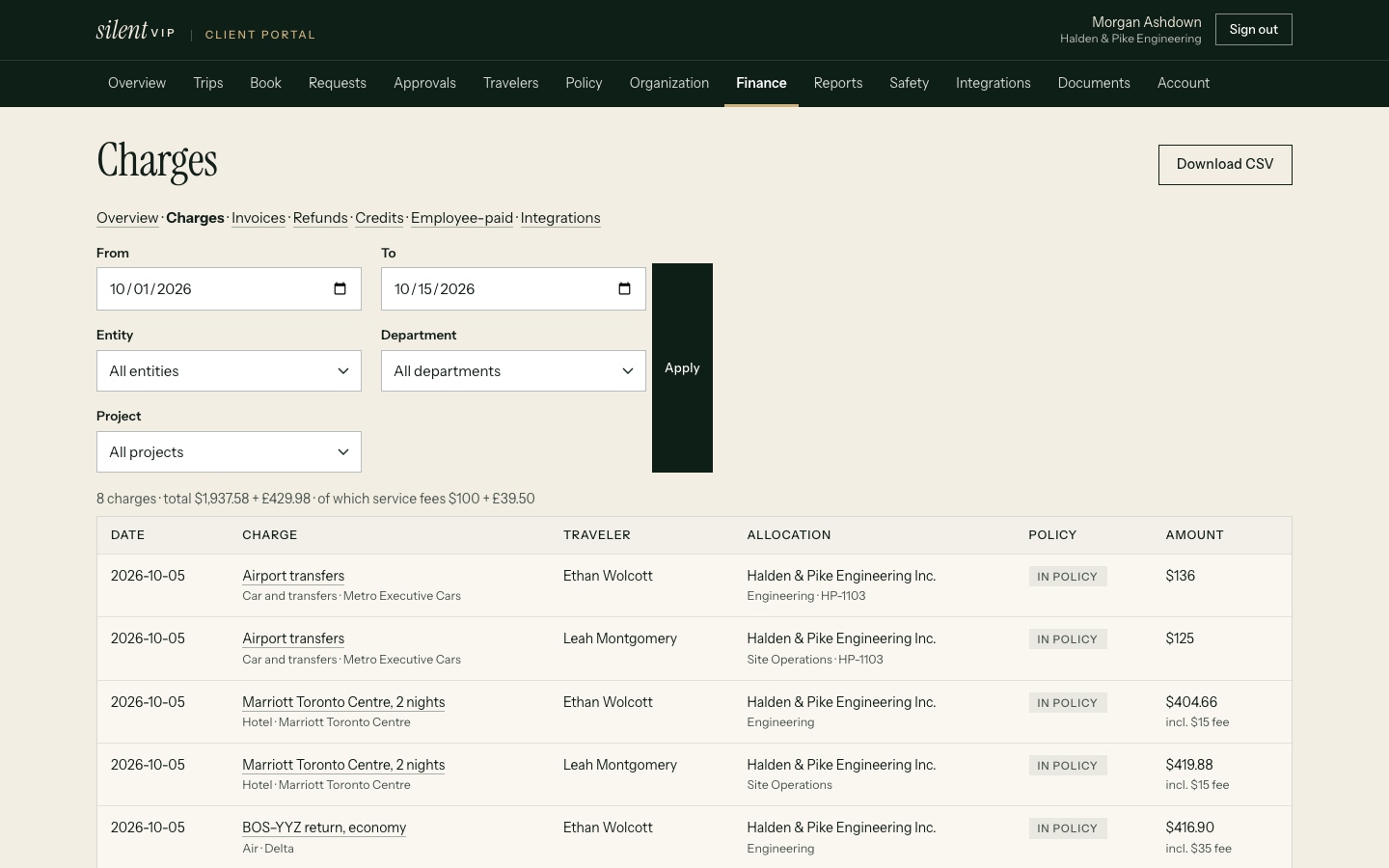
Task: Open the Employee-paid sub-link
Action: 462,218
